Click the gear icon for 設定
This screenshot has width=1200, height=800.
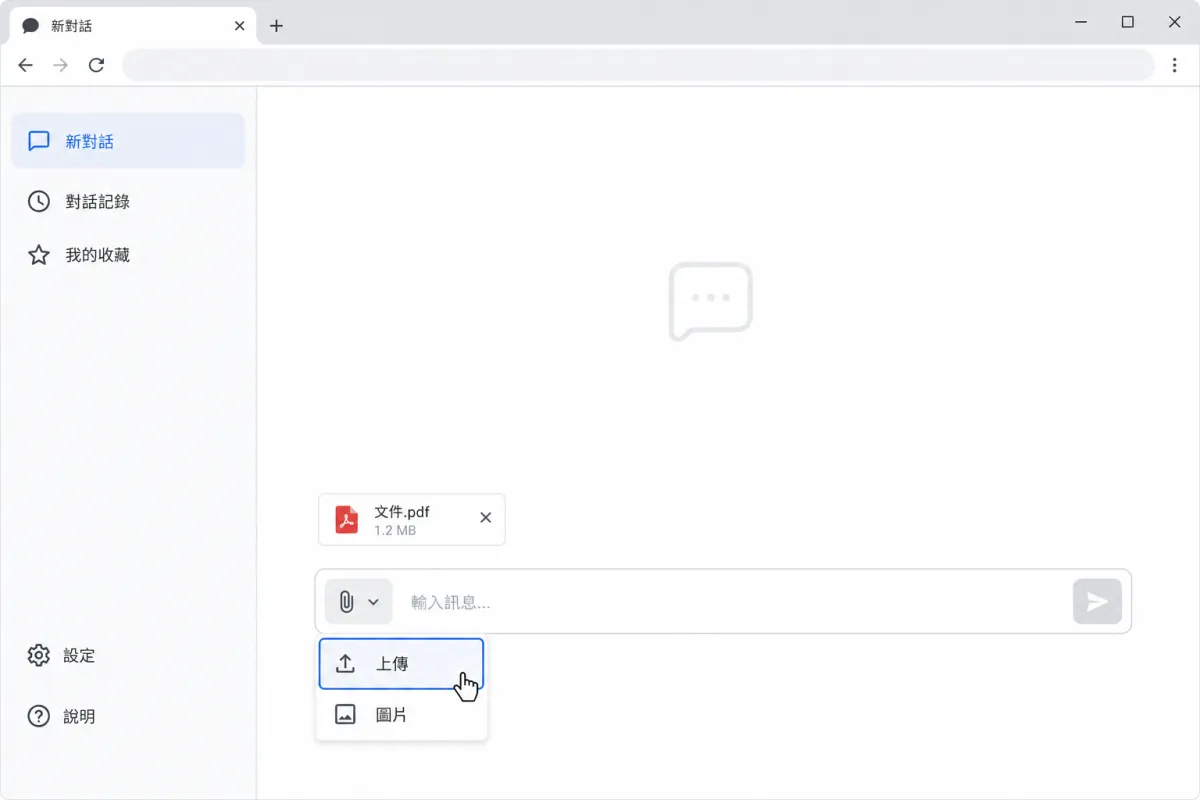tap(39, 656)
